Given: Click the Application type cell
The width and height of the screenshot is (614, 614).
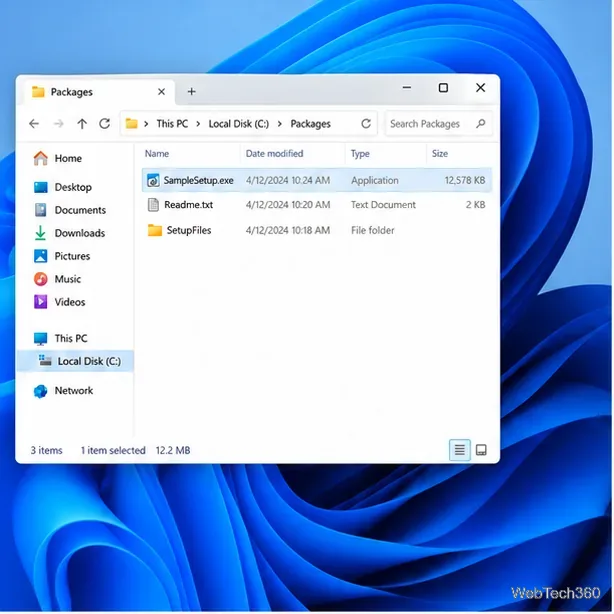Looking at the screenshot, I should 375,181.
